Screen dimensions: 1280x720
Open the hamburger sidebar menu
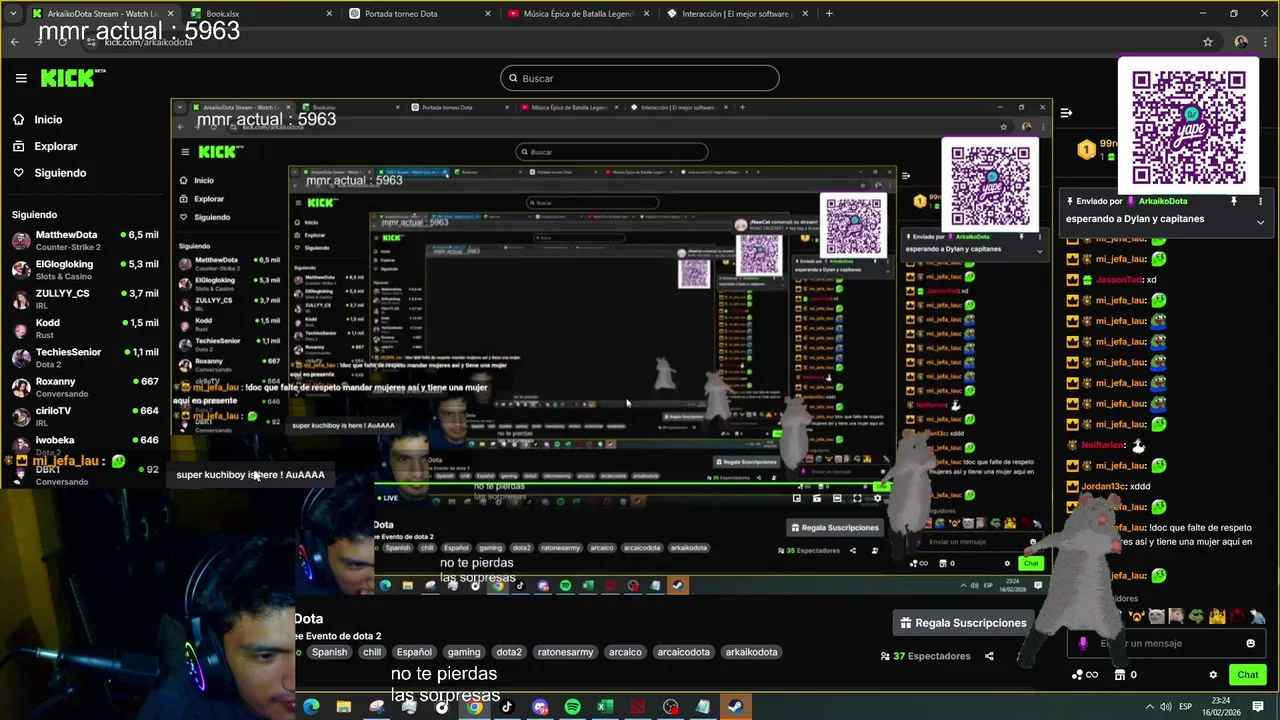click(x=21, y=78)
